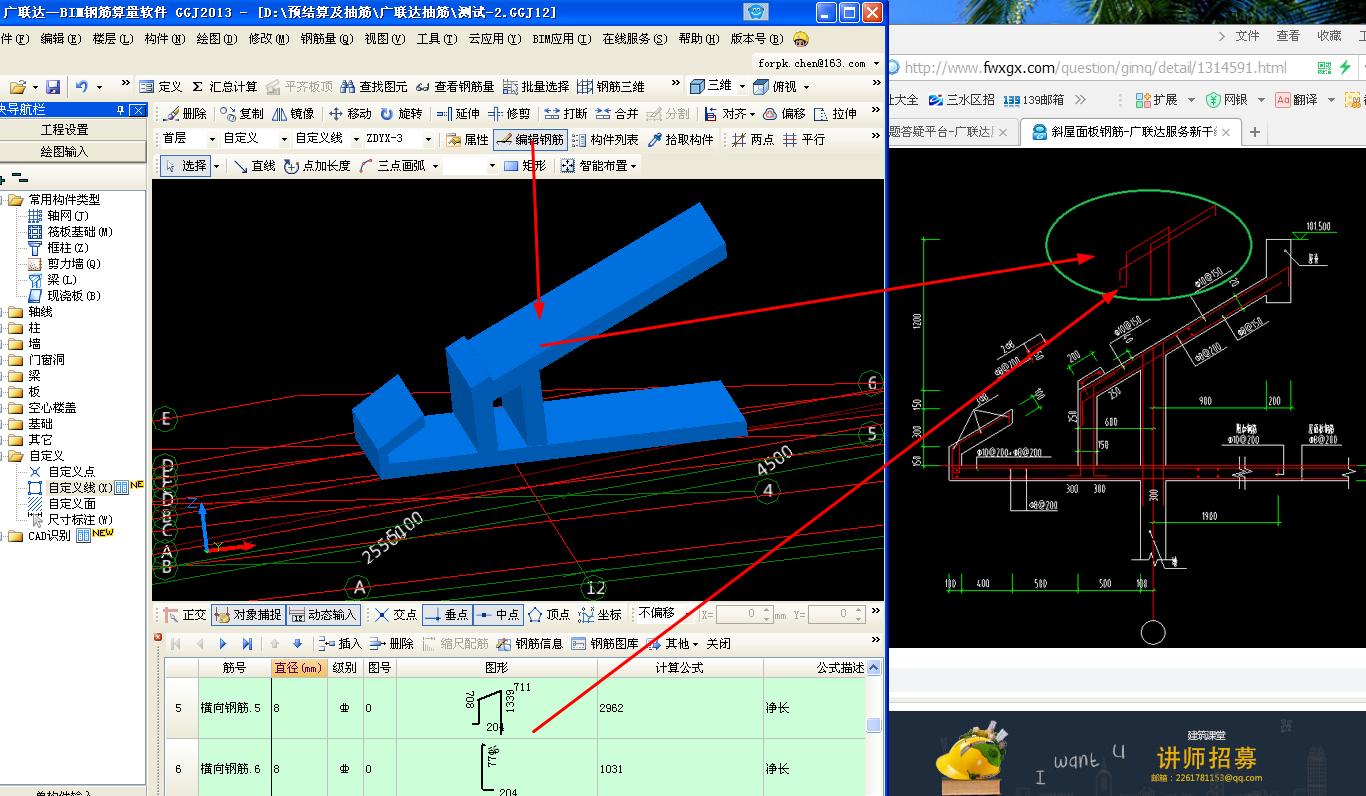Select 直线 line drawing tool
The width and height of the screenshot is (1366, 796).
(255, 166)
